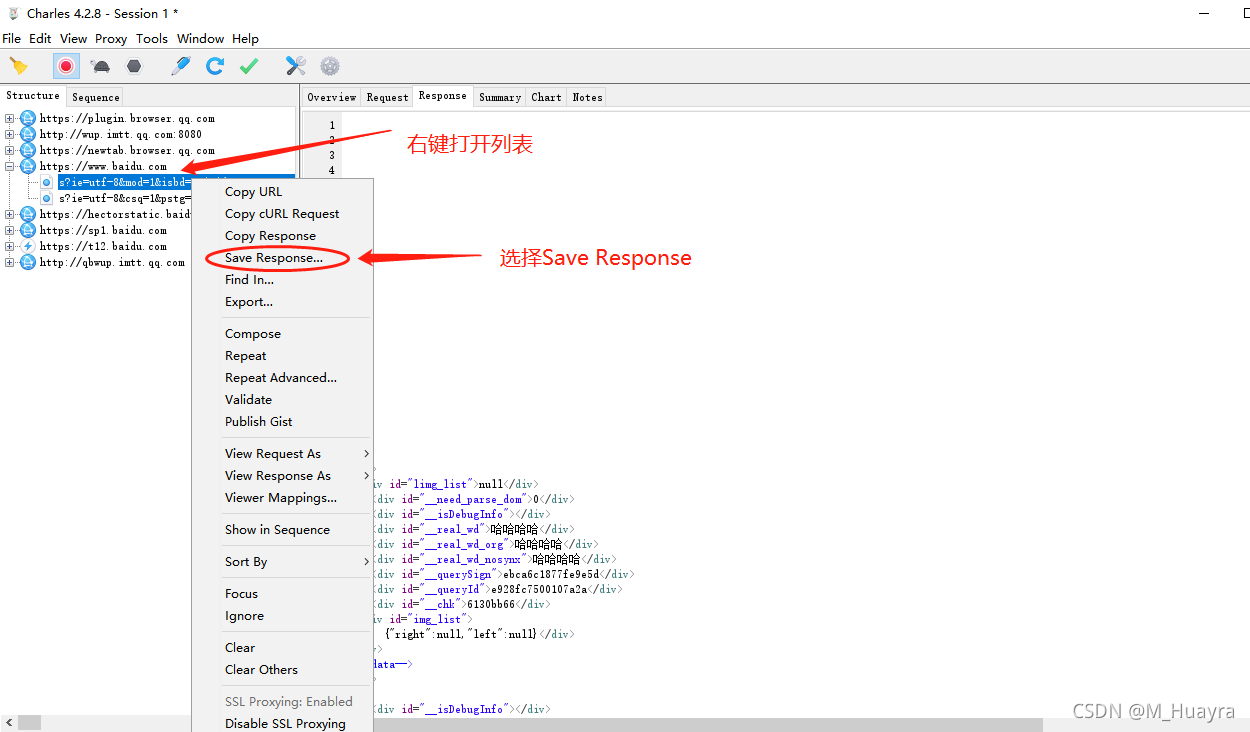Toggle throttling with the turtle icon
This screenshot has width=1250, height=732.
point(100,66)
